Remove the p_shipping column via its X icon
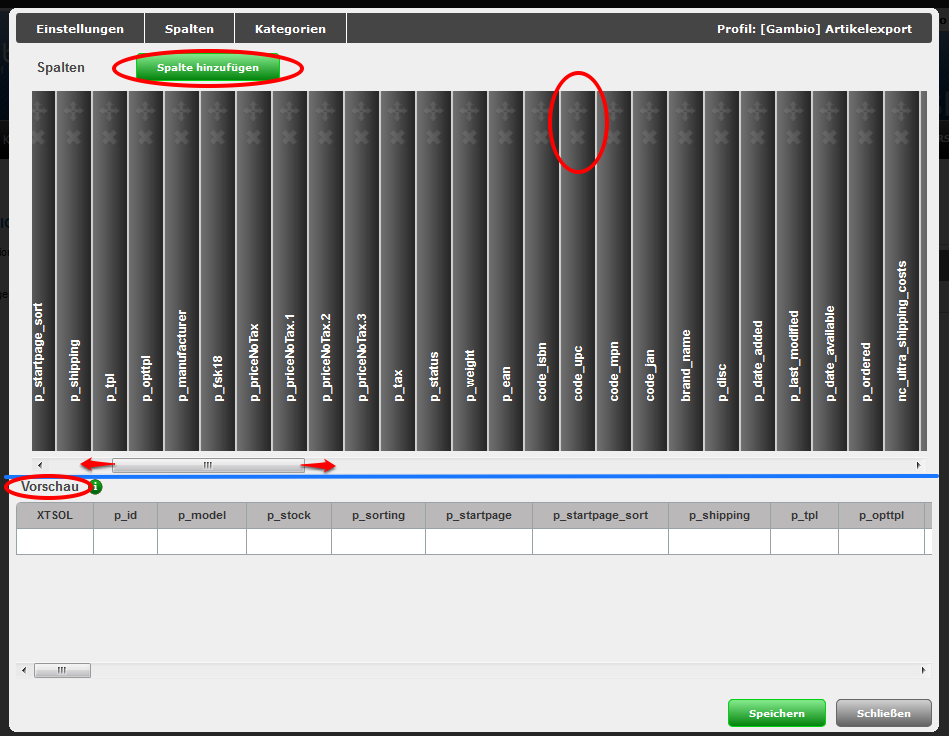The width and height of the screenshot is (949, 737). tap(74, 136)
